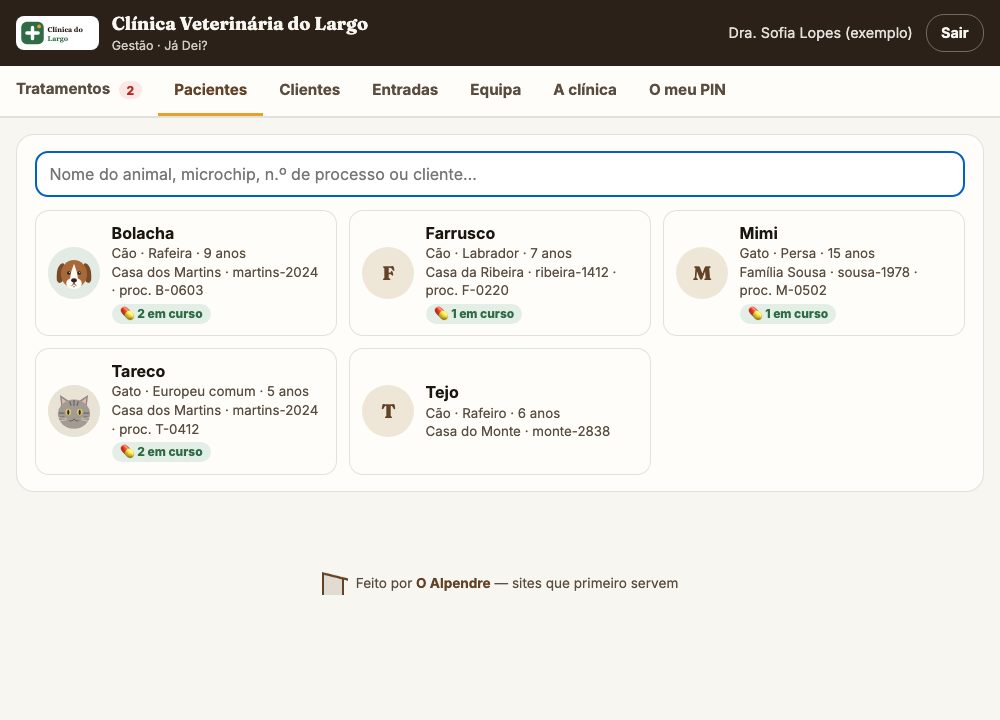This screenshot has width=1000, height=720.
Task: Click Farrusco's '1 em curso' badge
Action: (474, 314)
